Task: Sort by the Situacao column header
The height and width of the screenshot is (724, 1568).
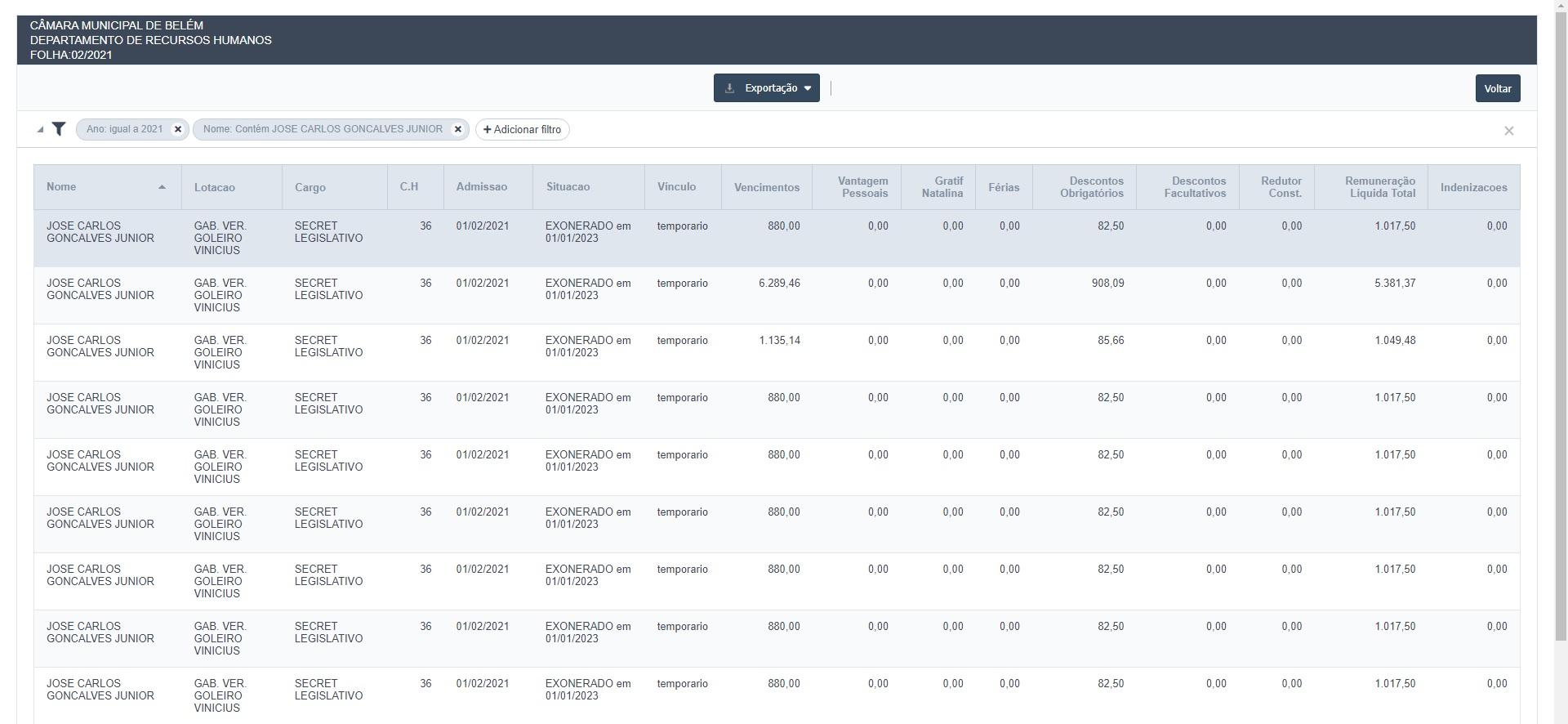Action: [568, 187]
